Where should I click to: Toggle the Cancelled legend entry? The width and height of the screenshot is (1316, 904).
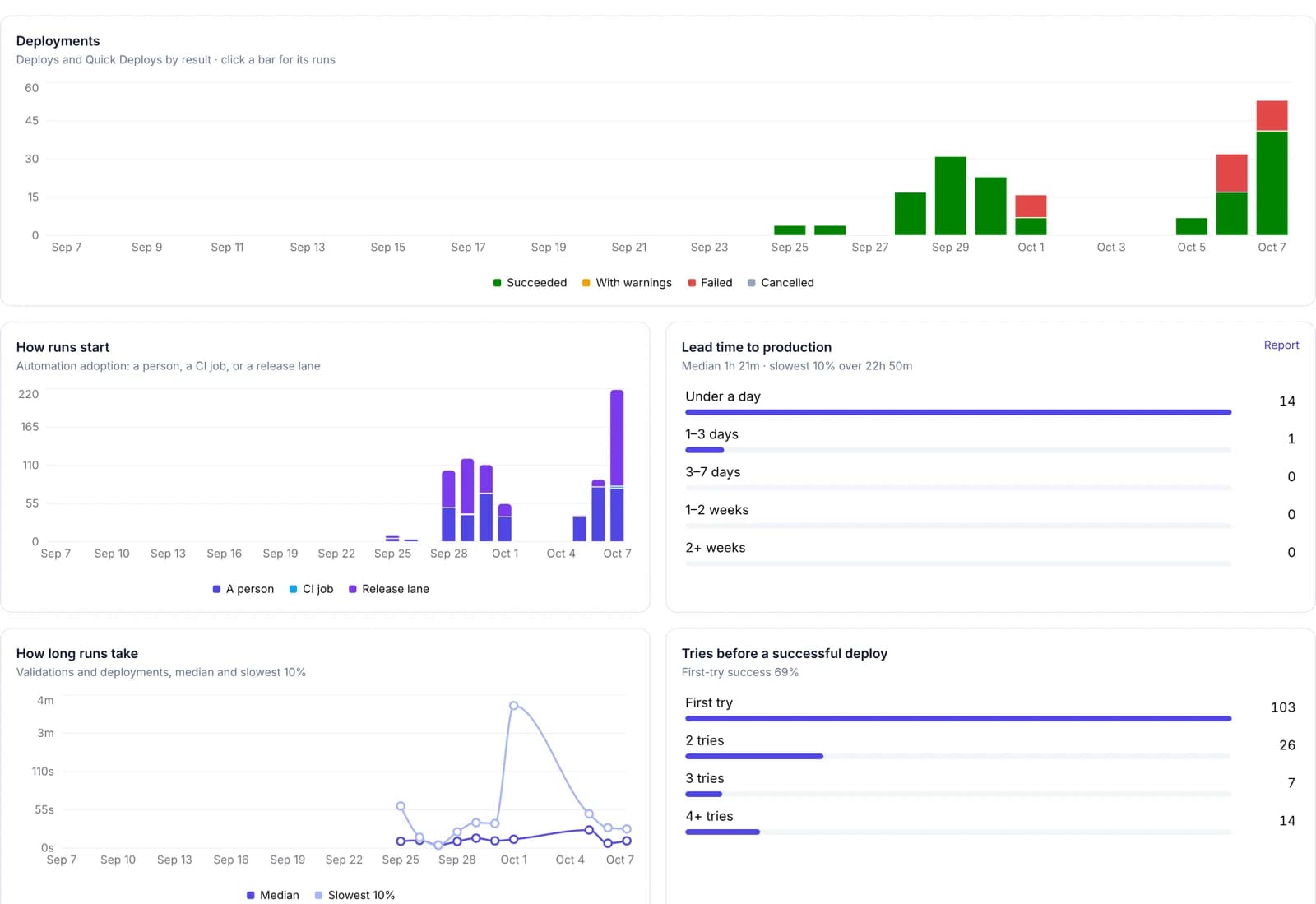pyautogui.click(x=781, y=283)
